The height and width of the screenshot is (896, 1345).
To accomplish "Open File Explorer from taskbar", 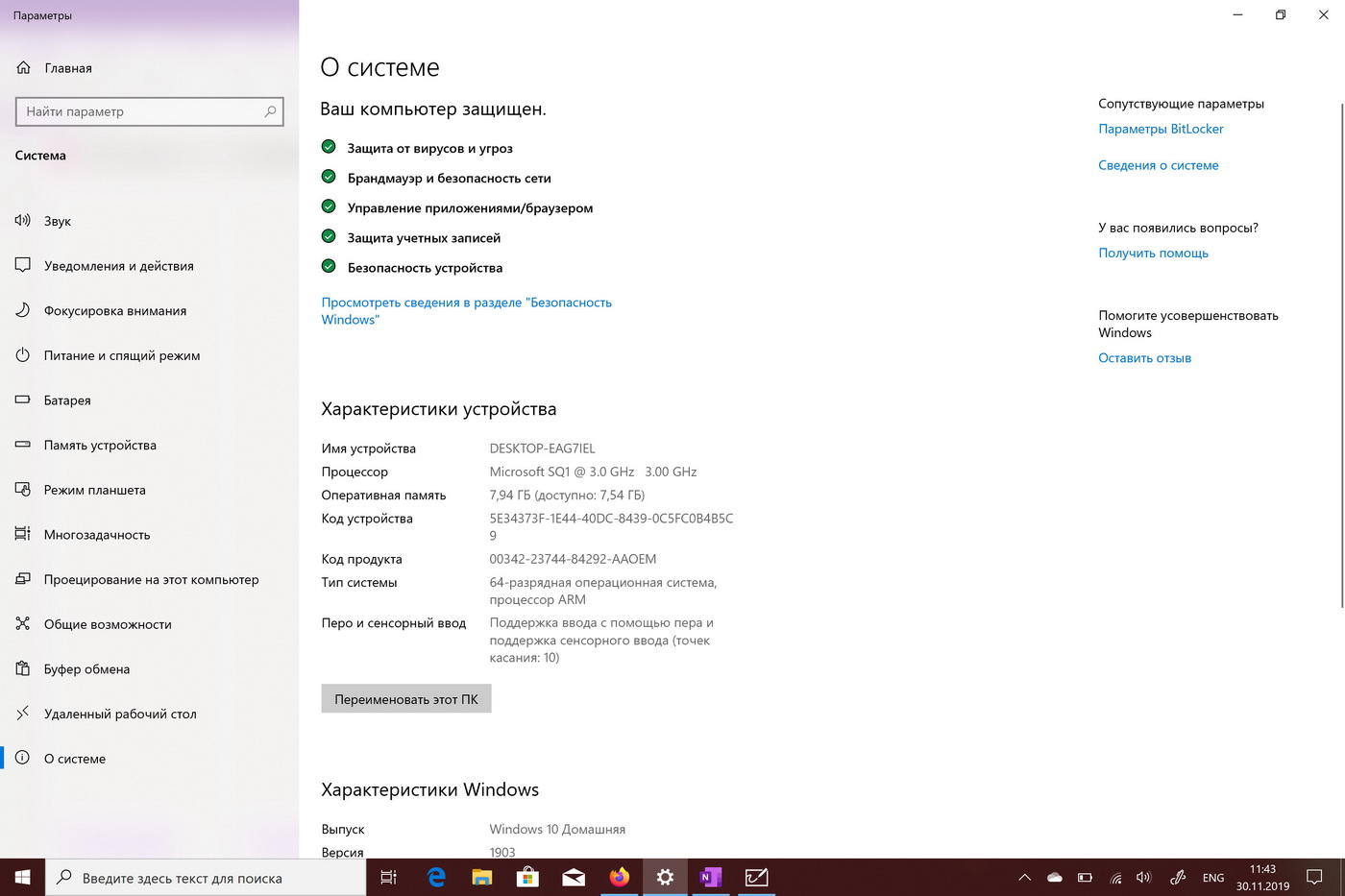I will 481,878.
